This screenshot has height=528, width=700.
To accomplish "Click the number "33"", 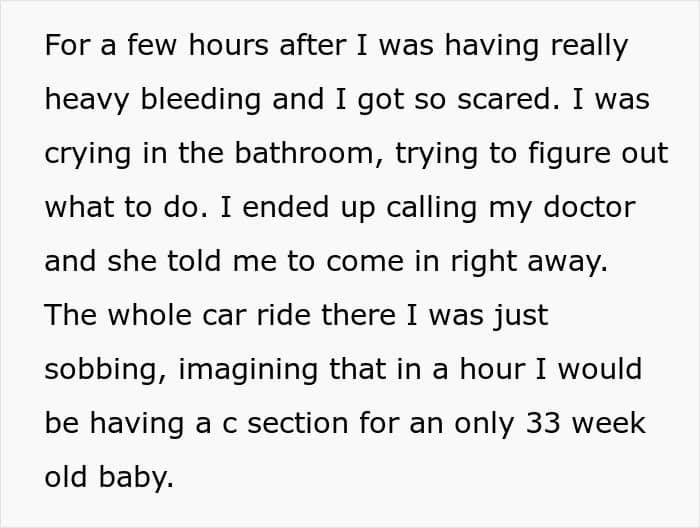I will (536, 424).
